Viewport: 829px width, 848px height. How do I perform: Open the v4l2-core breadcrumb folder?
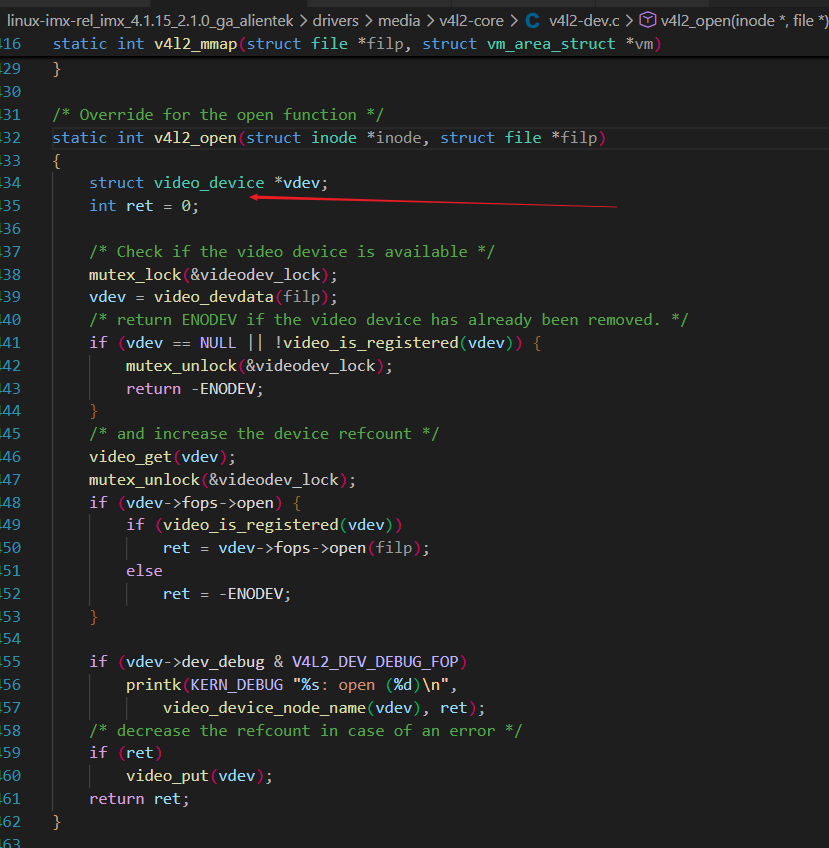471,21
